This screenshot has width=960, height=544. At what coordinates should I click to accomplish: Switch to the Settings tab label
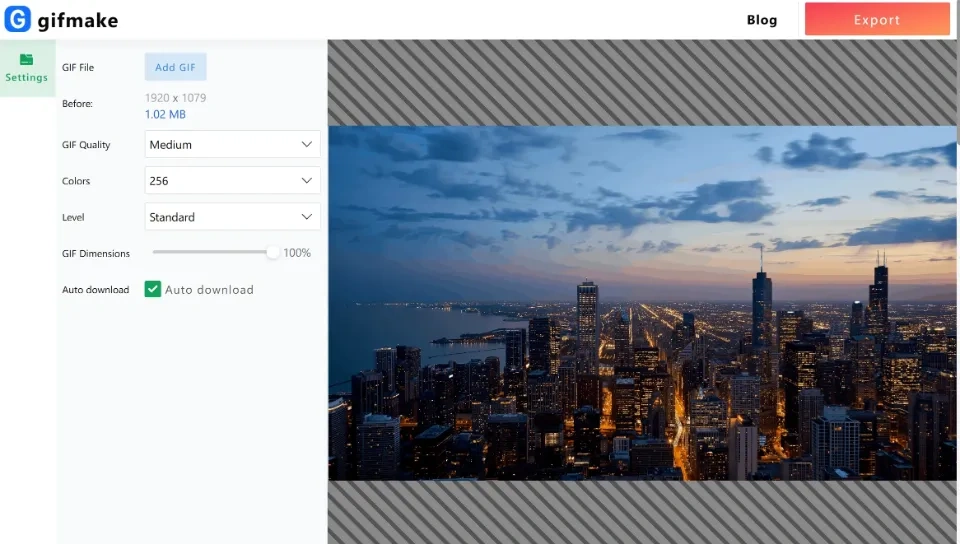tap(27, 78)
